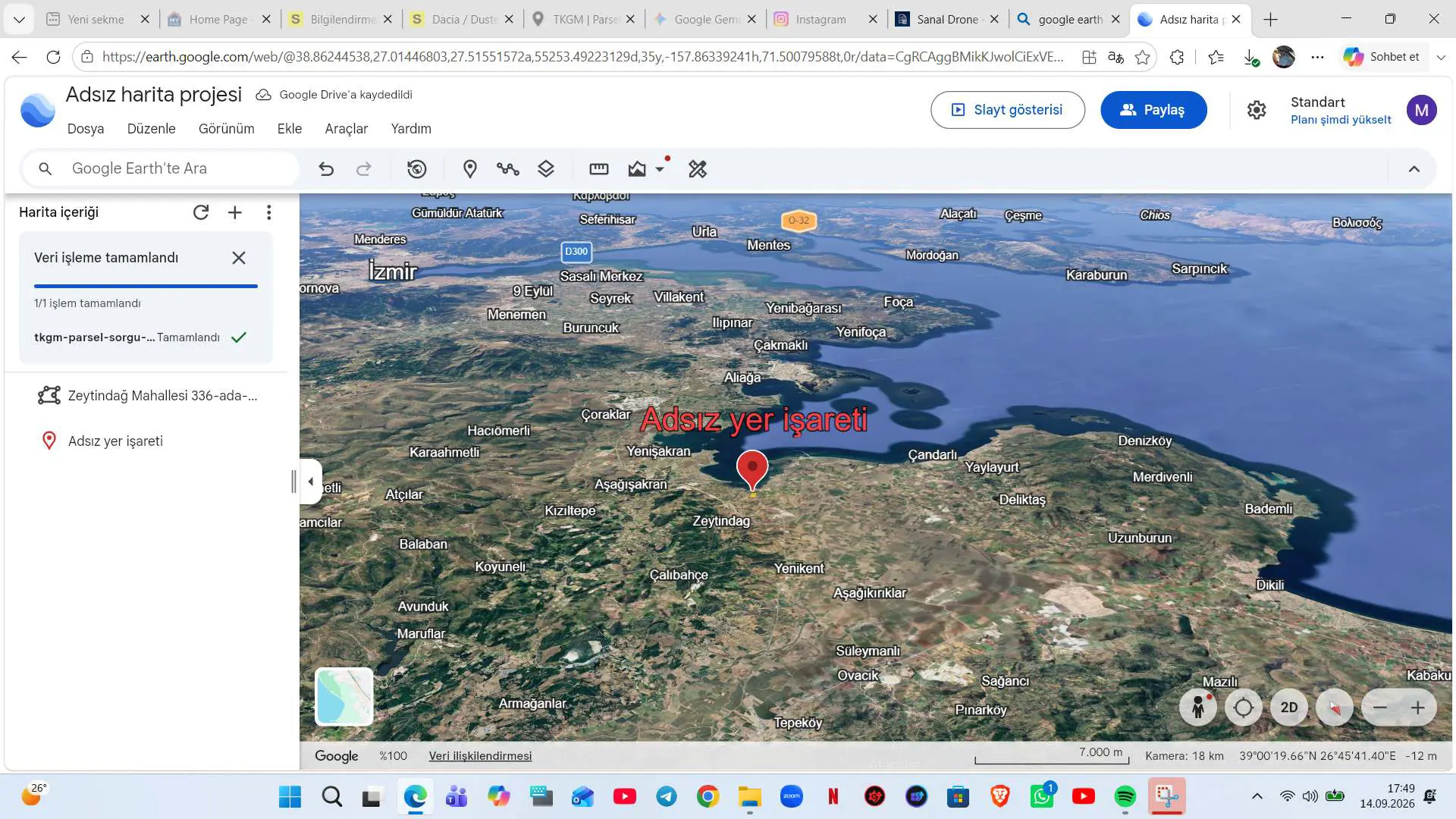Switch to the Google Gemini tab

705,20
